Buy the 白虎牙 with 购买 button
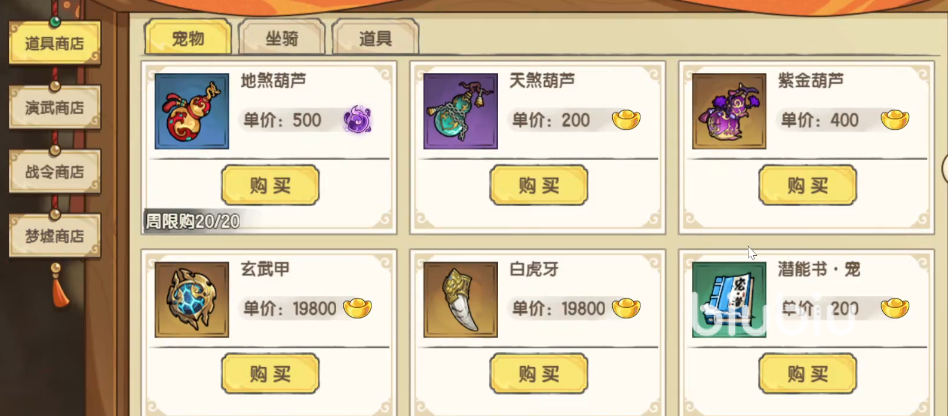 539,374
